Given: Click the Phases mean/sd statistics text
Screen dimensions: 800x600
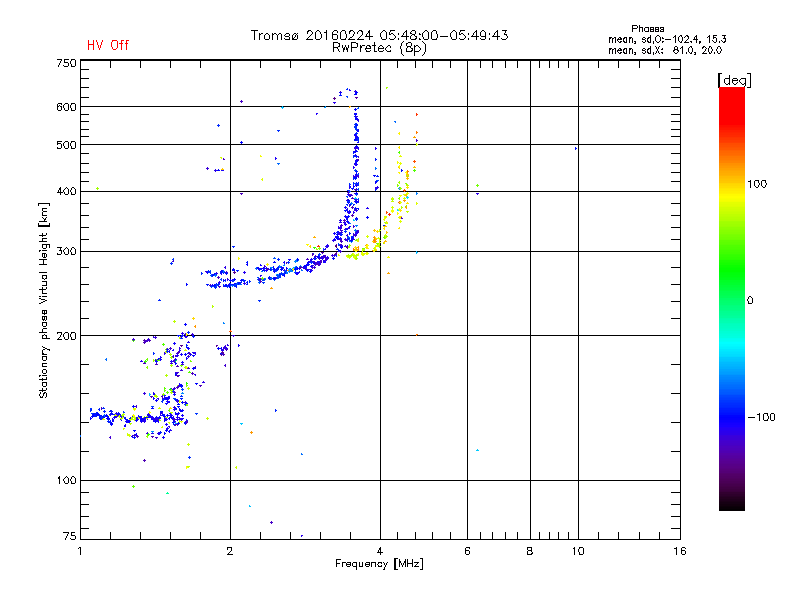Looking at the screenshot, I should click(x=667, y=39).
